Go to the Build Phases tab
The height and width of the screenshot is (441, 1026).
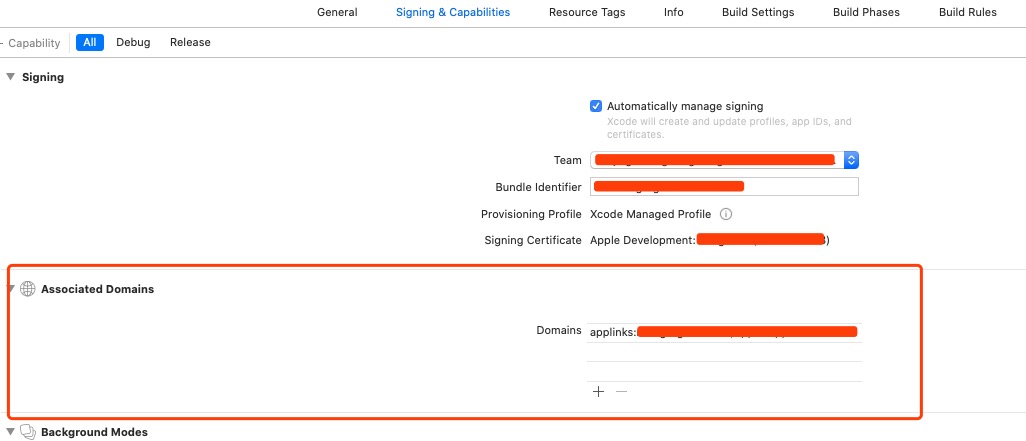pyautogui.click(x=866, y=12)
